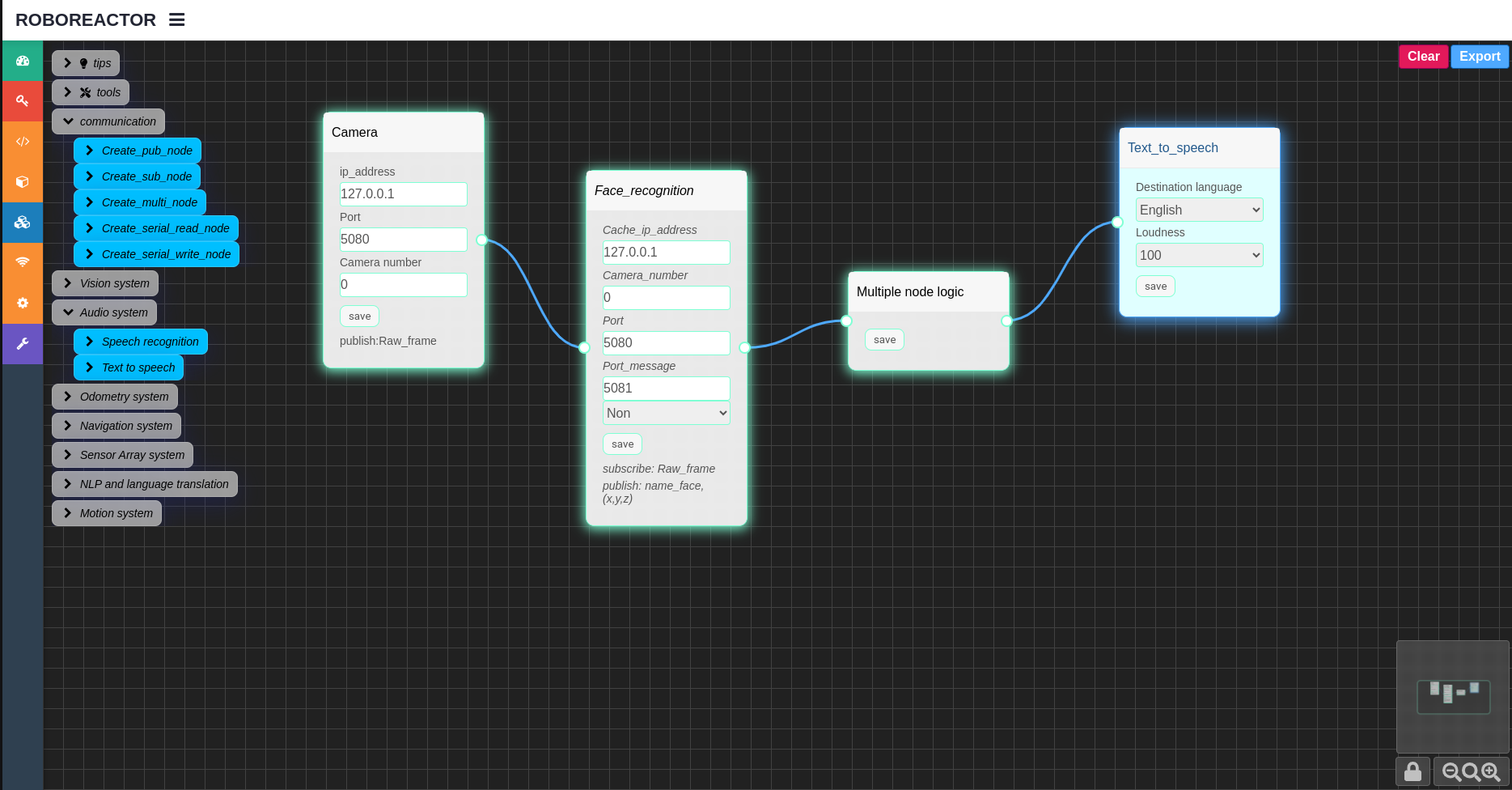Open the wifi signal sidebar icon

click(23, 262)
